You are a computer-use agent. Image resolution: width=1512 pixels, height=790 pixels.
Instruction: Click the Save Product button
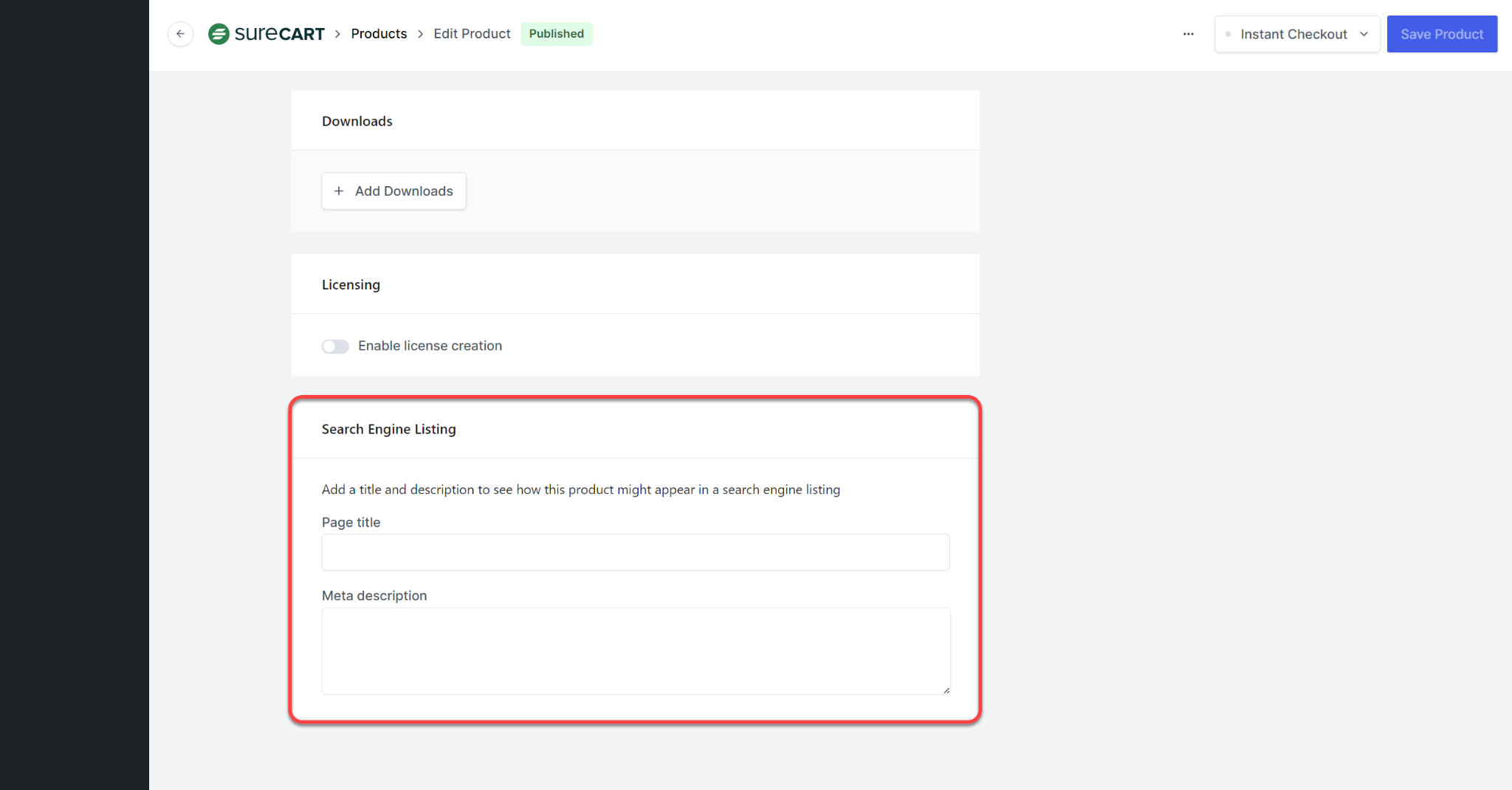1442,34
